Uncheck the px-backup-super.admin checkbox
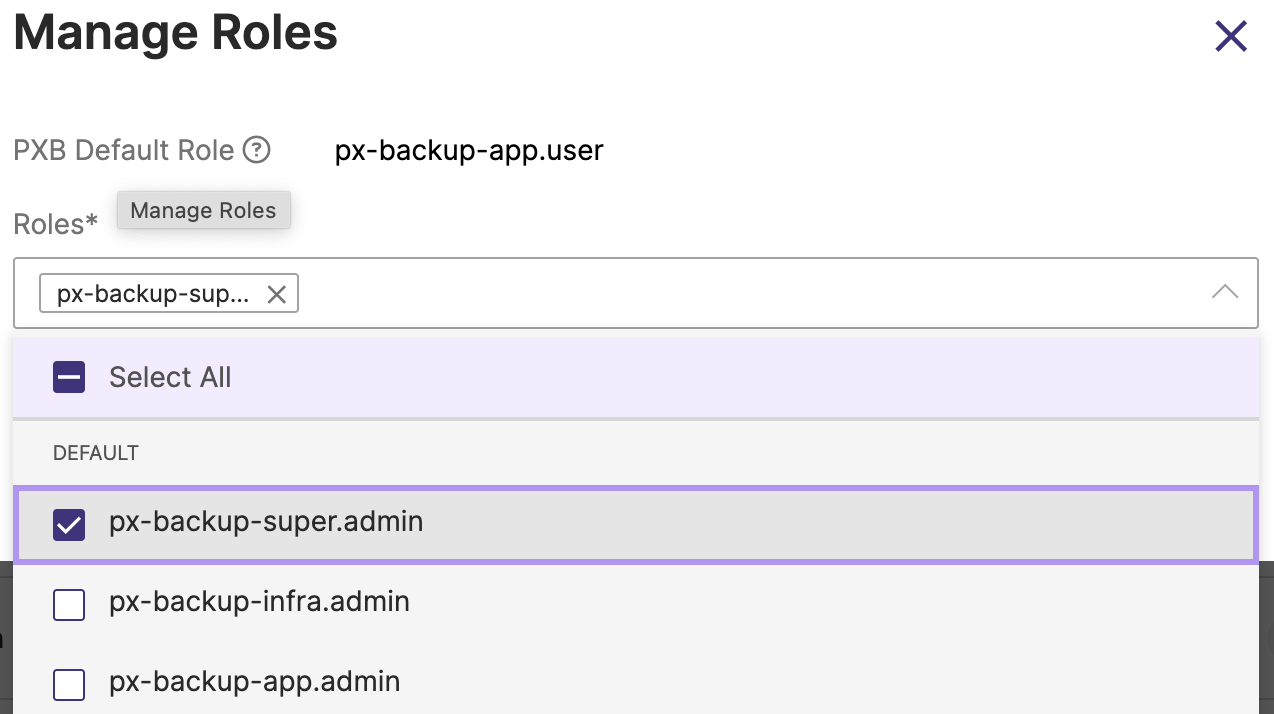 pos(69,524)
